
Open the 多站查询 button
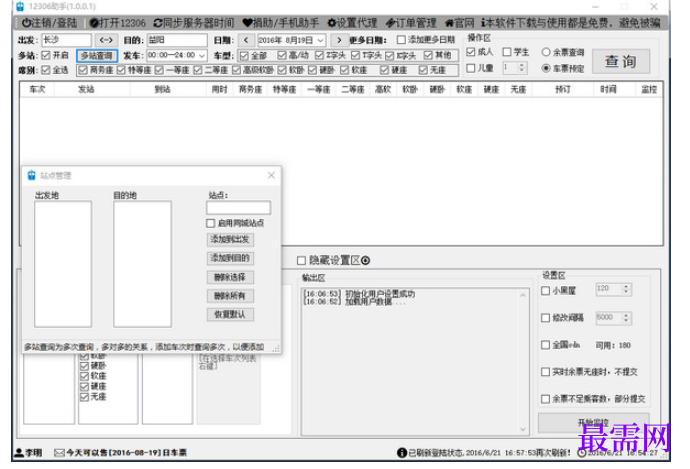point(97,56)
